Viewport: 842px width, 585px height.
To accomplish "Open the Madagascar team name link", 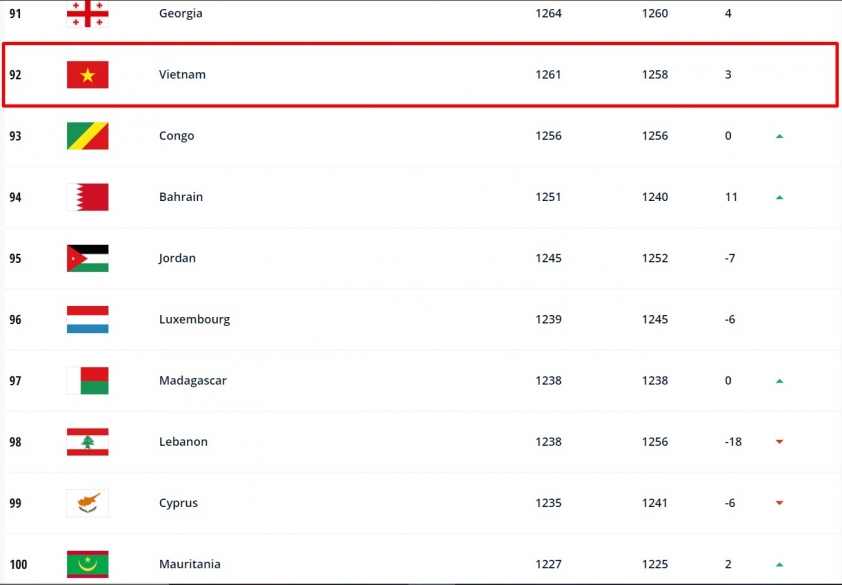I will click(193, 381).
